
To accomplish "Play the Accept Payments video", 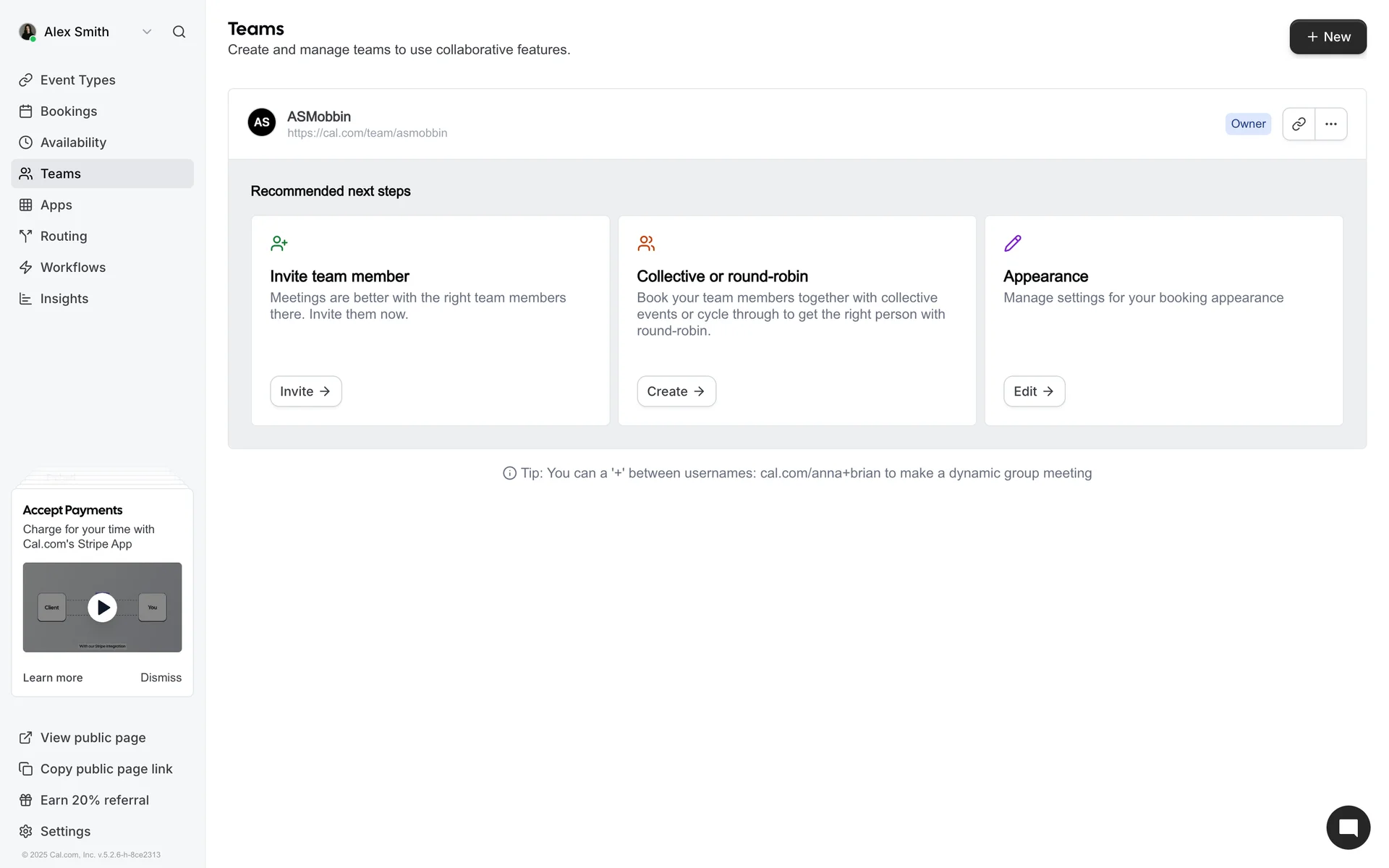I will 102,608.
